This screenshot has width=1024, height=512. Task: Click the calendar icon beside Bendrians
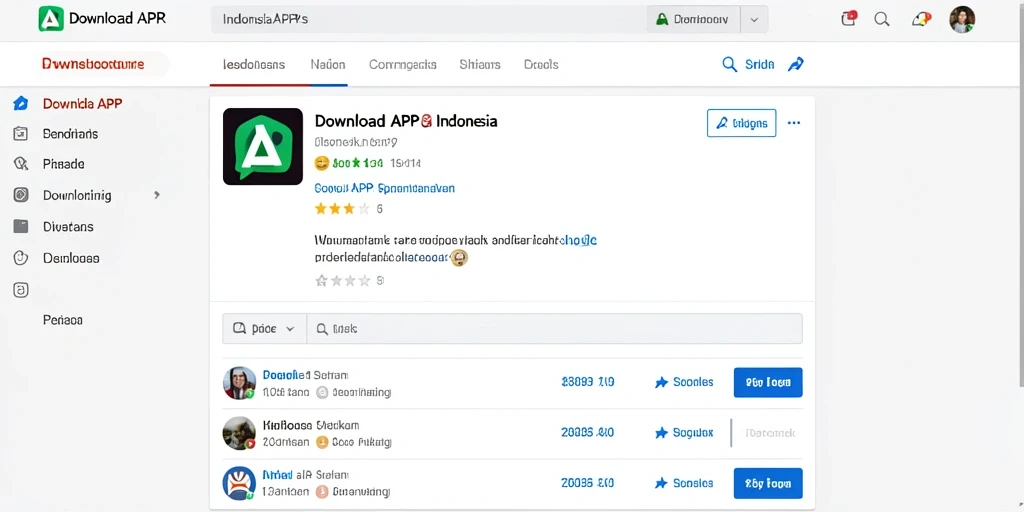20,134
